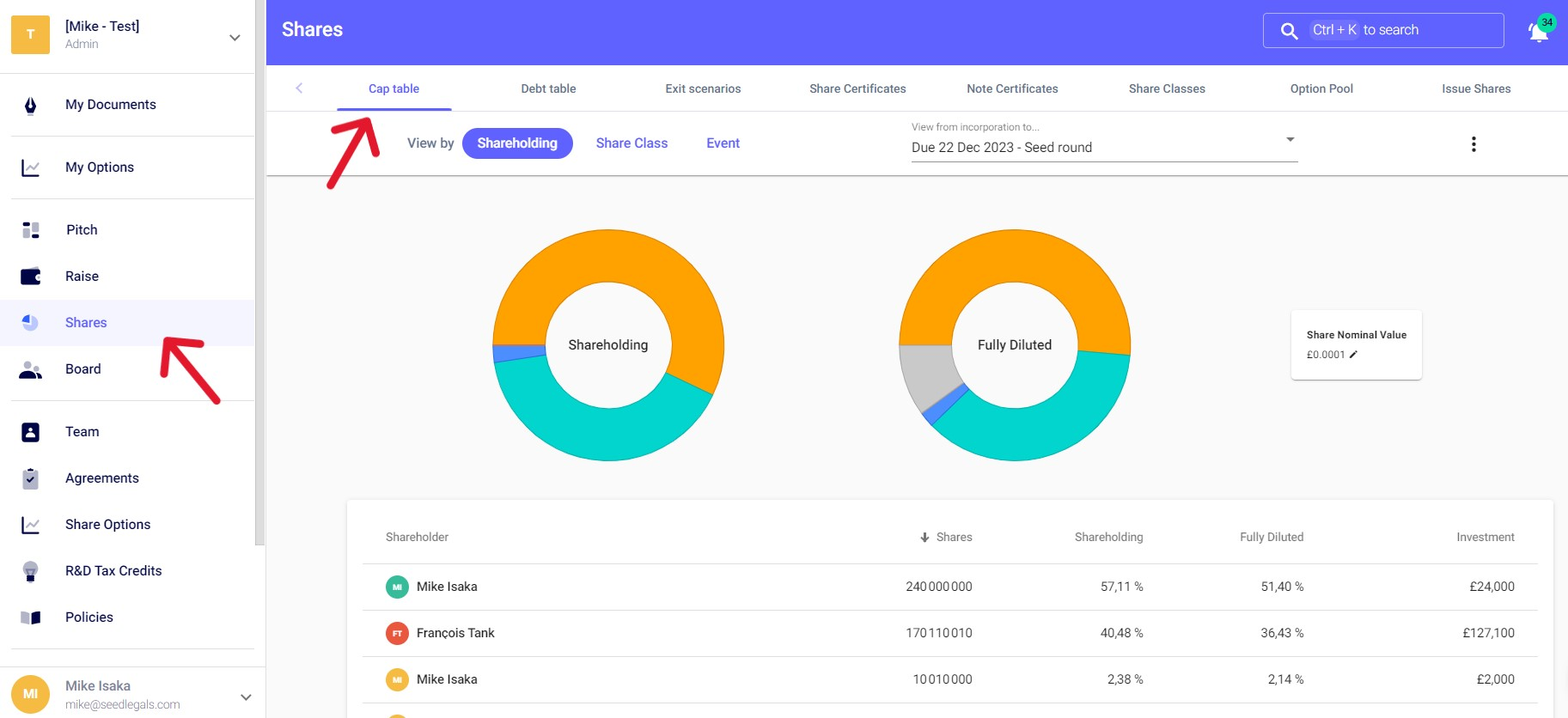Switch view to Shareholding
Image resolution: width=1568 pixels, height=718 pixels.
tap(517, 143)
